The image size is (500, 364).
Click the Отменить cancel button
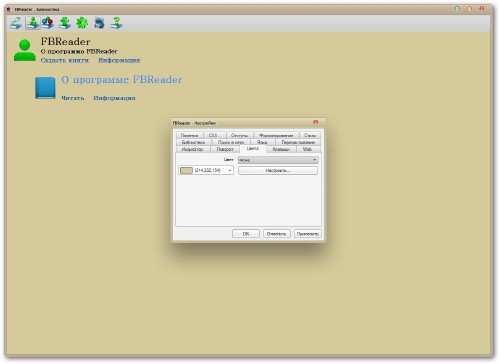pyautogui.click(x=276, y=234)
